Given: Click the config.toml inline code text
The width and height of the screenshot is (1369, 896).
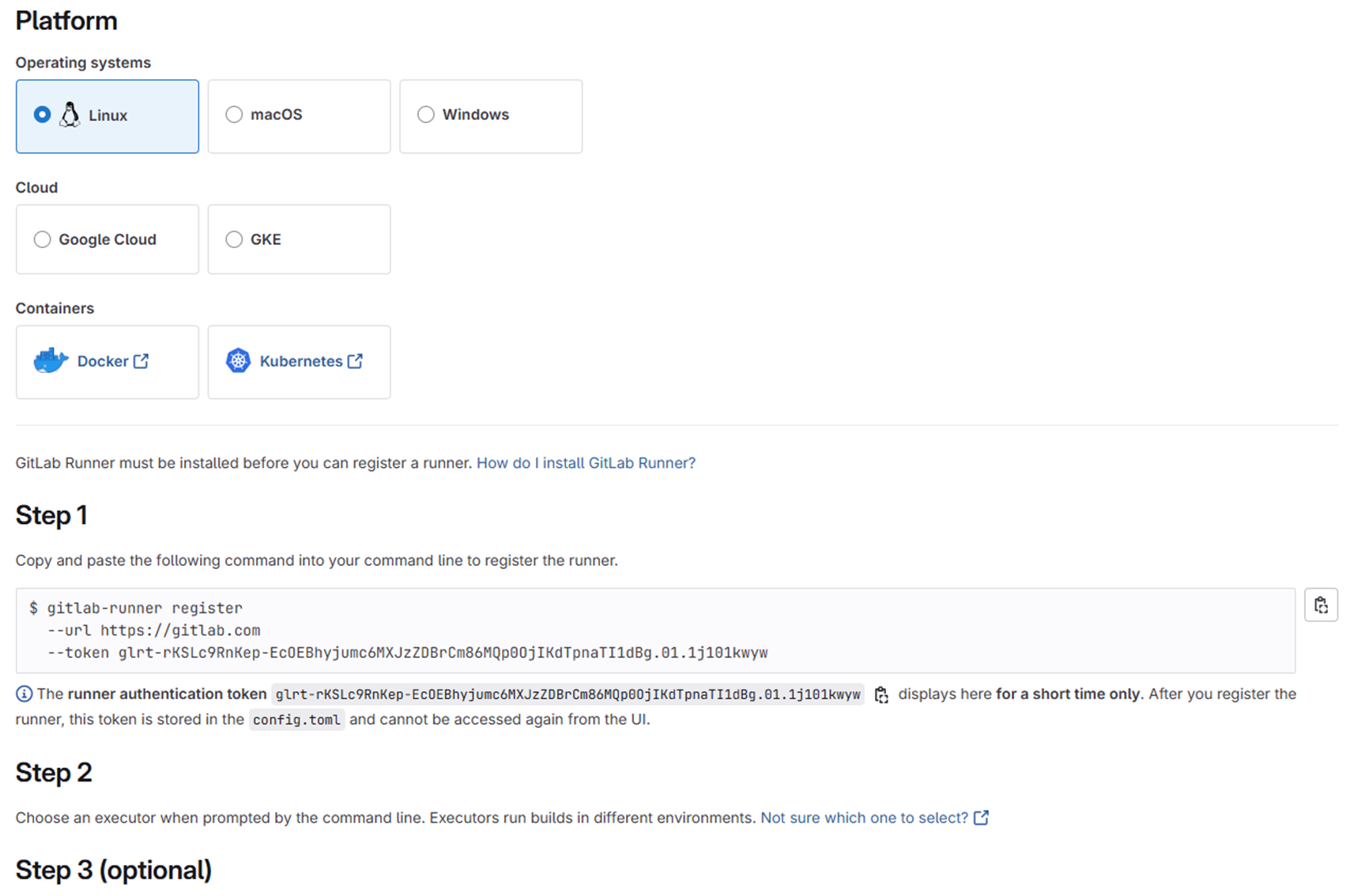Looking at the screenshot, I should point(296,720).
